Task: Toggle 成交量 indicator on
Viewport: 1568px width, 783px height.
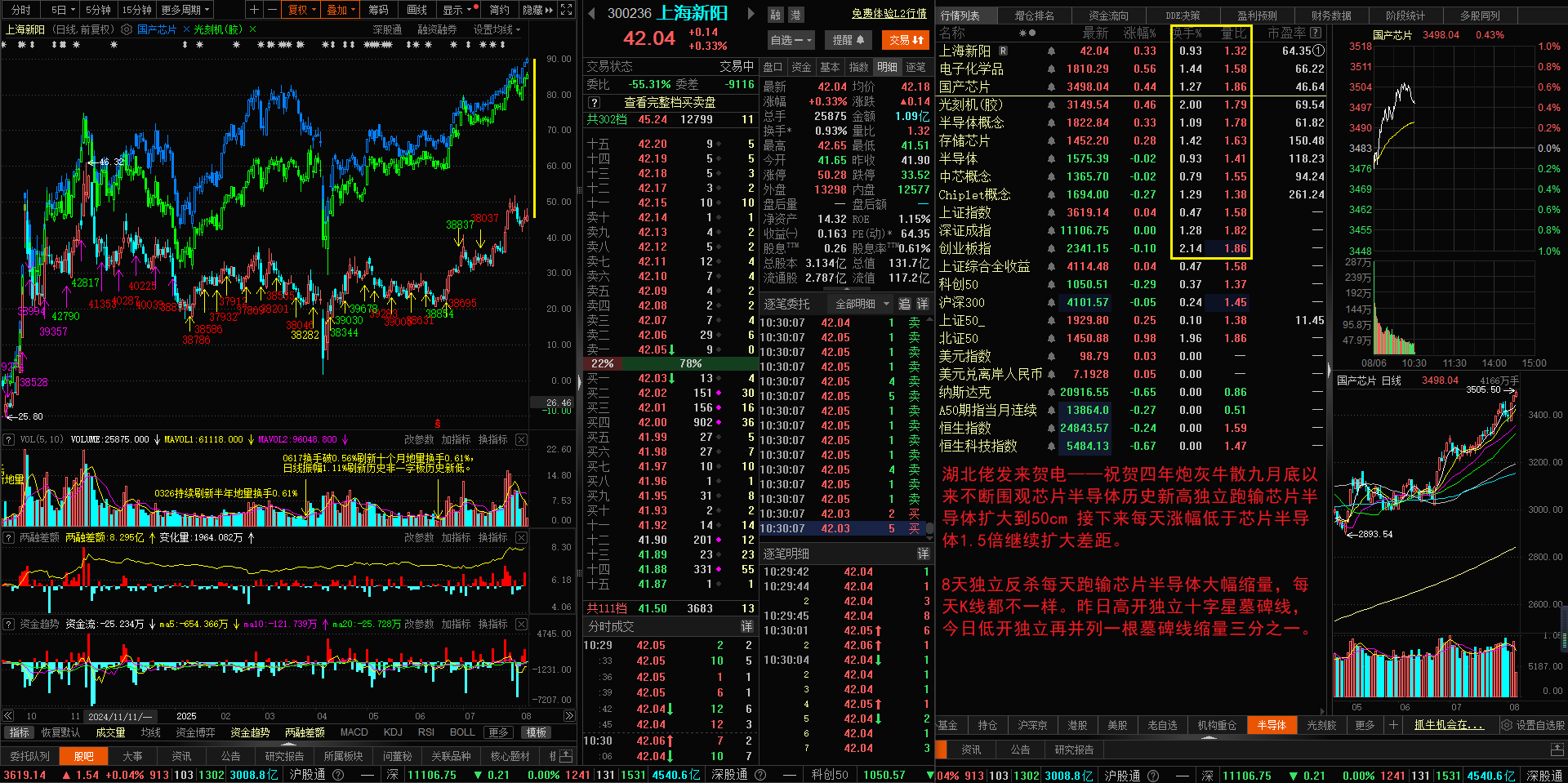Action: (x=110, y=732)
